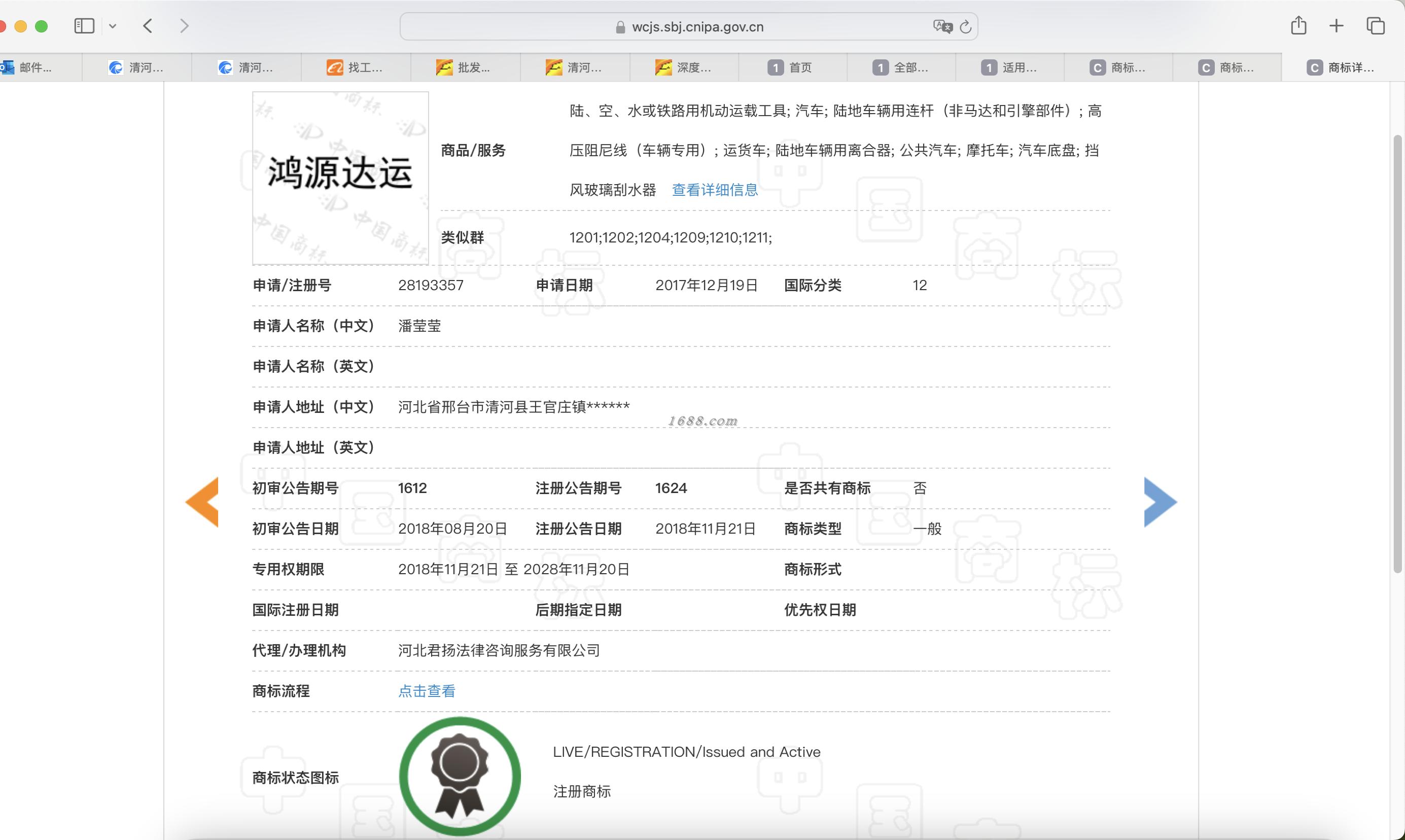Click 点击查看 trademark process link
1405x840 pixels.
click(427, 691)
